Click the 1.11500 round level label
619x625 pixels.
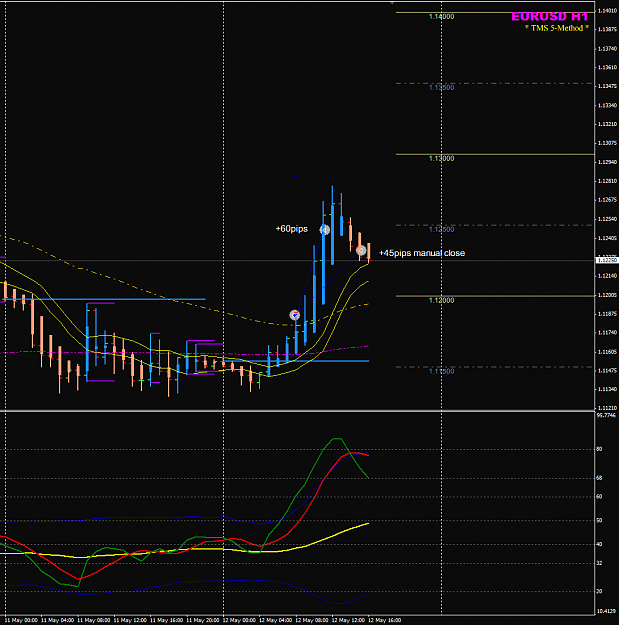click(x=441, y=371)
